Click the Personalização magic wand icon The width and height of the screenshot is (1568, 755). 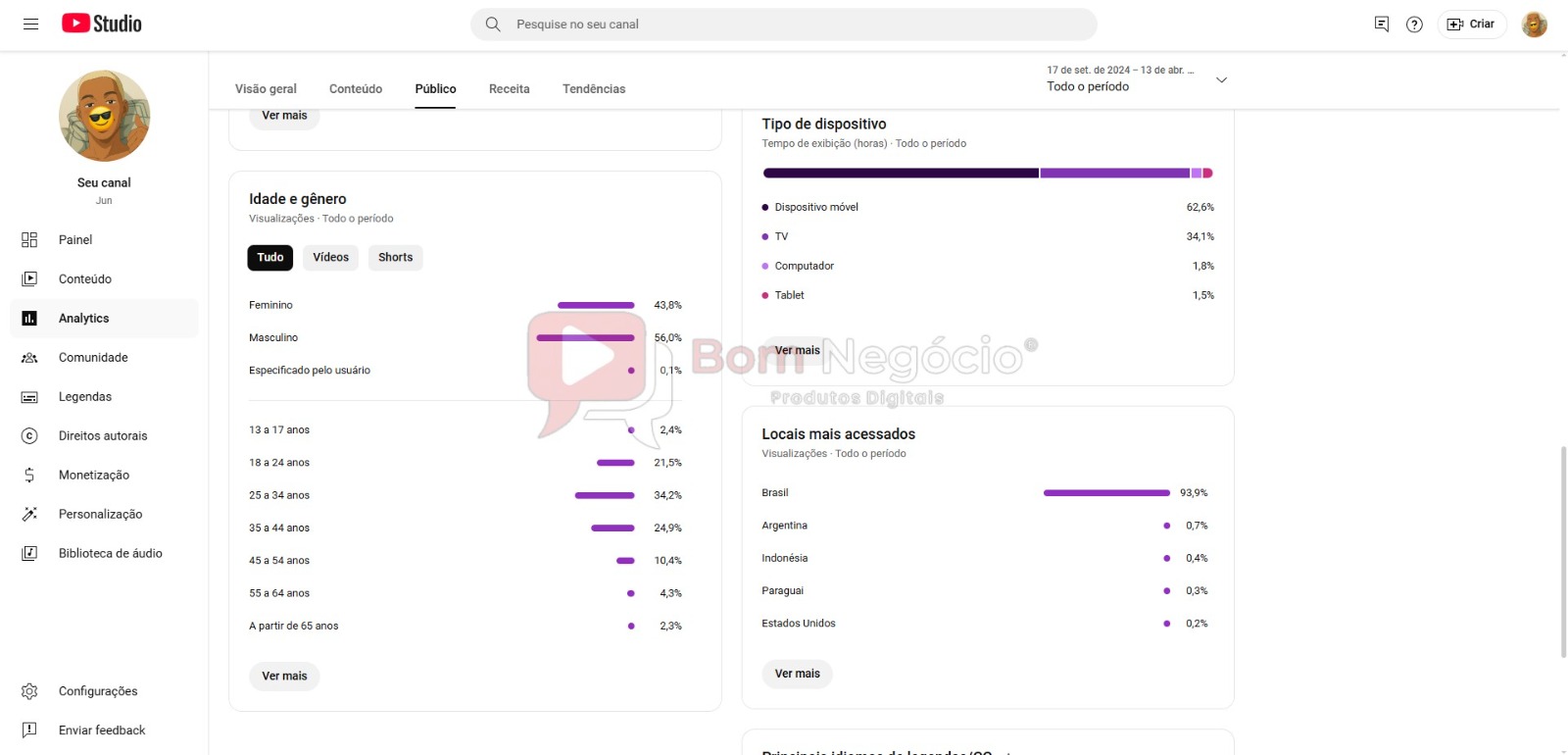[29, 515]
